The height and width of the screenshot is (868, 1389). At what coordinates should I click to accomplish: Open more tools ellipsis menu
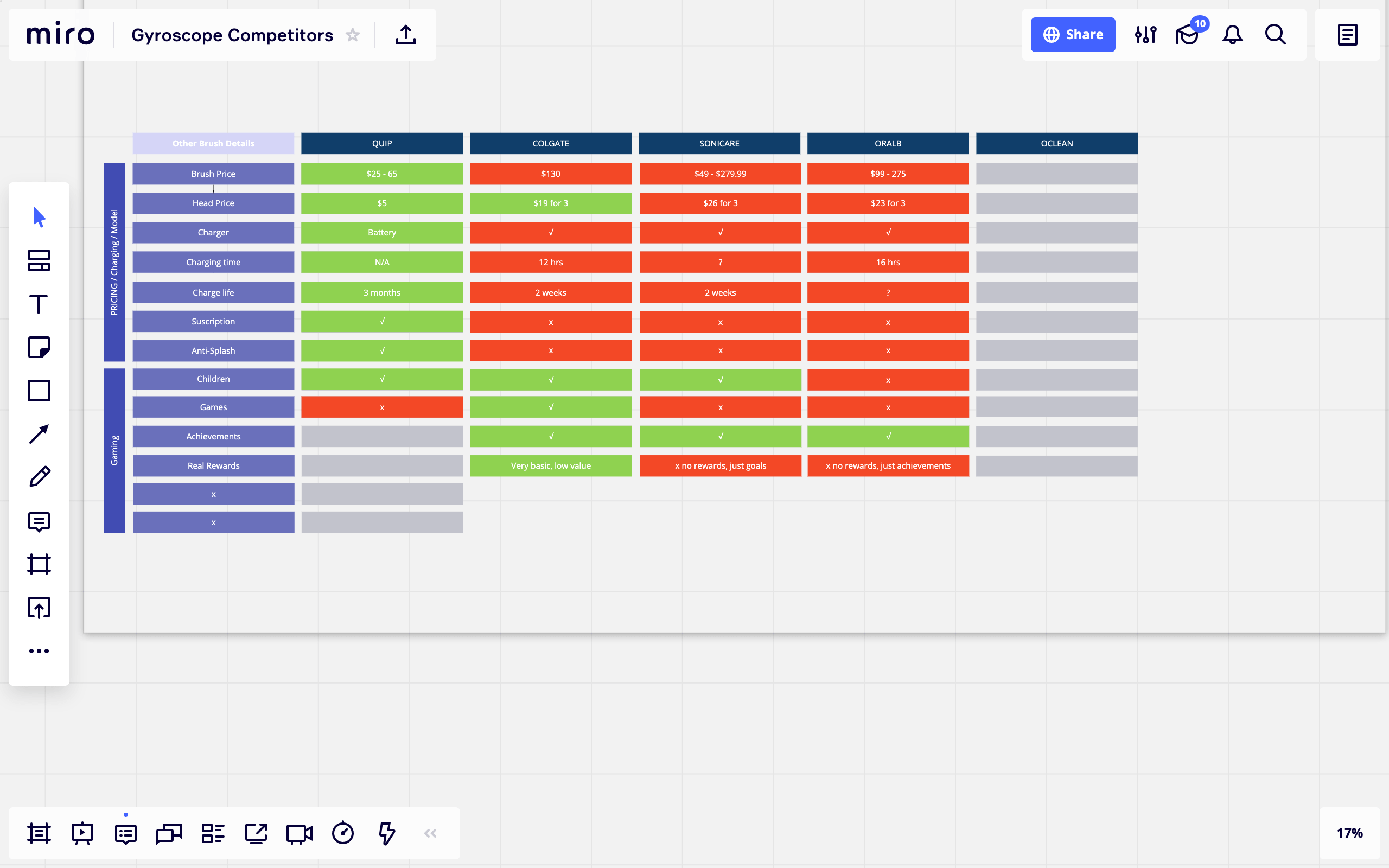pyautogui.click(x=39, y=651)
